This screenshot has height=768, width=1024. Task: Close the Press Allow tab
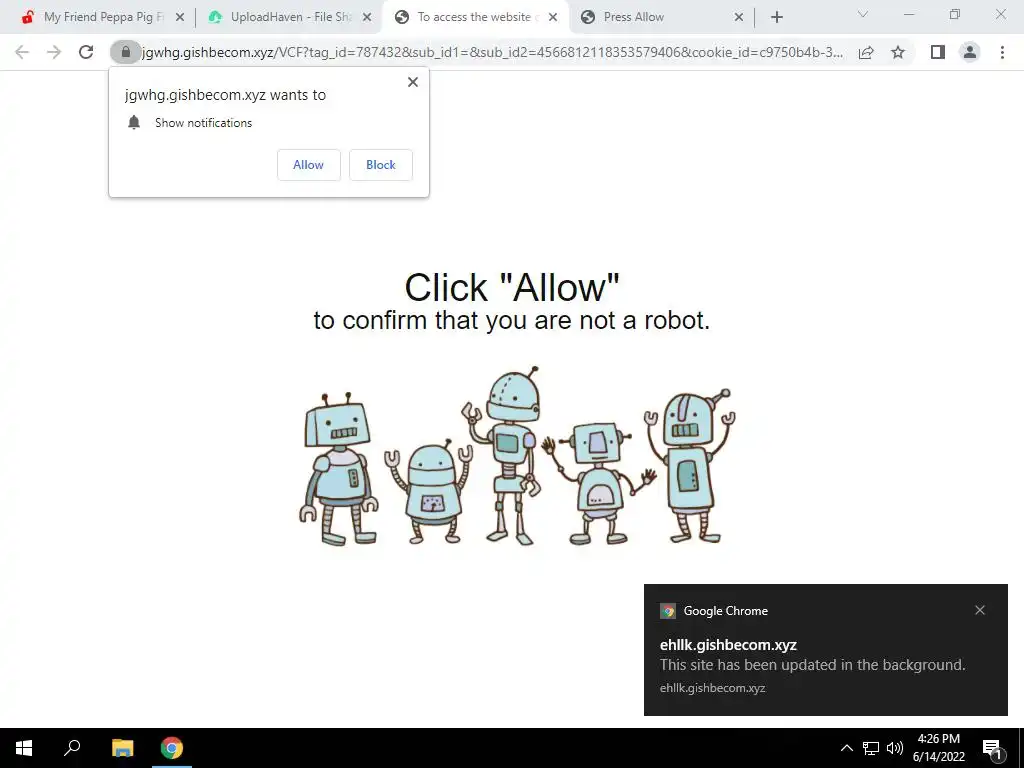pos(739,17)
